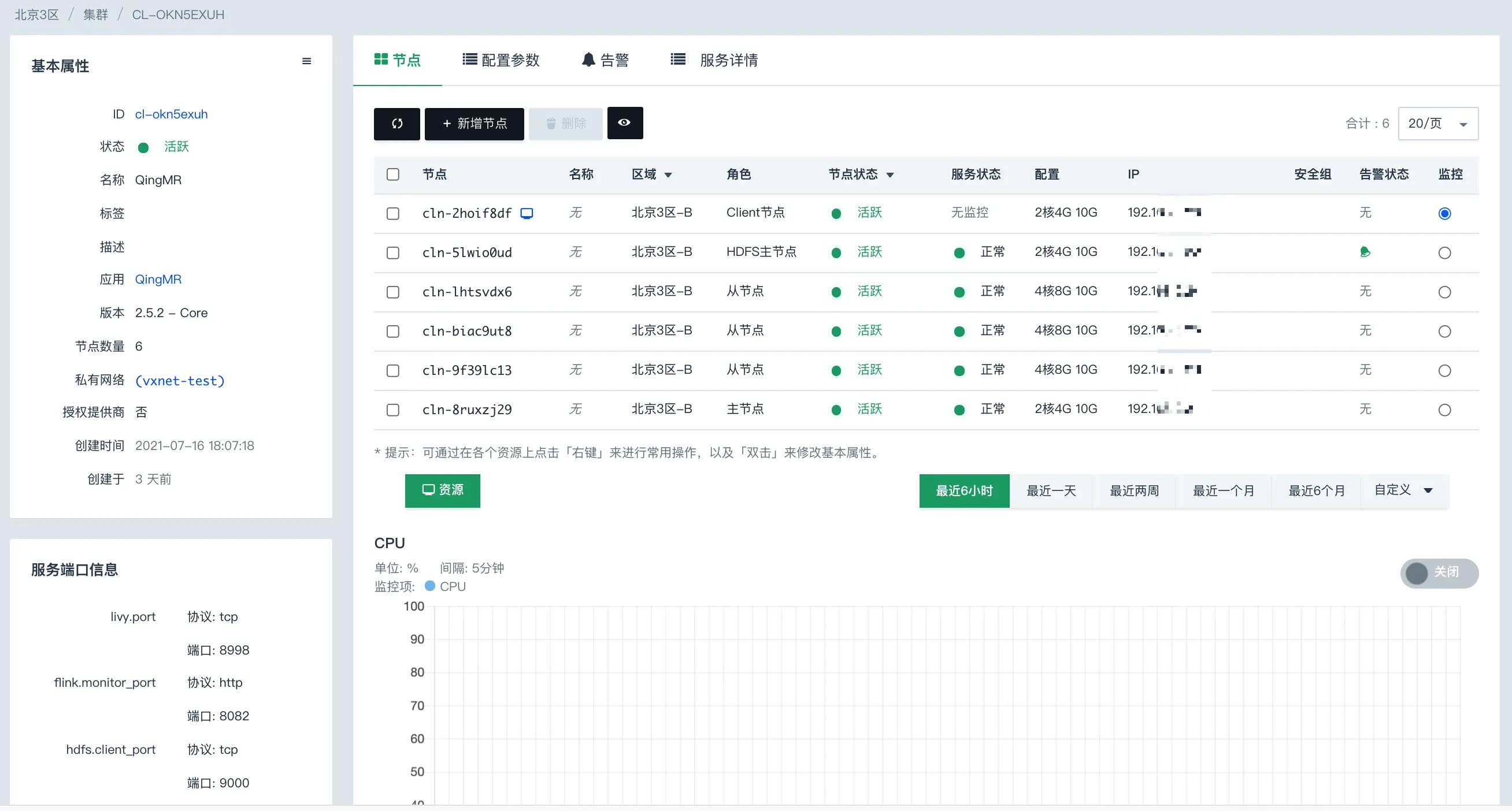Select the 最近一天 time range
The image size is (1512, 811).
(x=1051, y=490)
